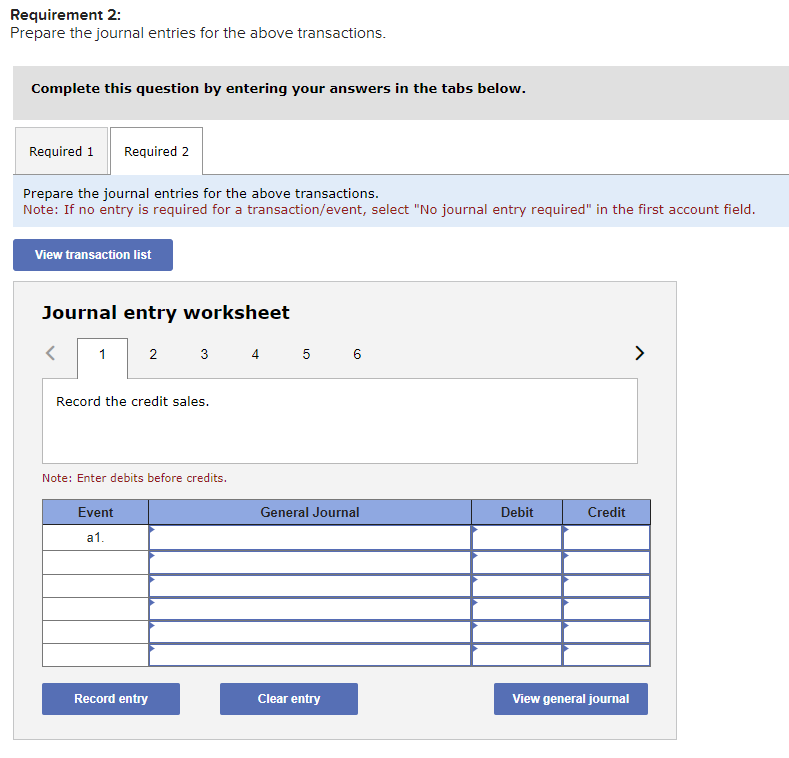Viewport: 789px width, 758px height.
Task: Click the Debit field in last row
Action: click(x=517, y=655)
